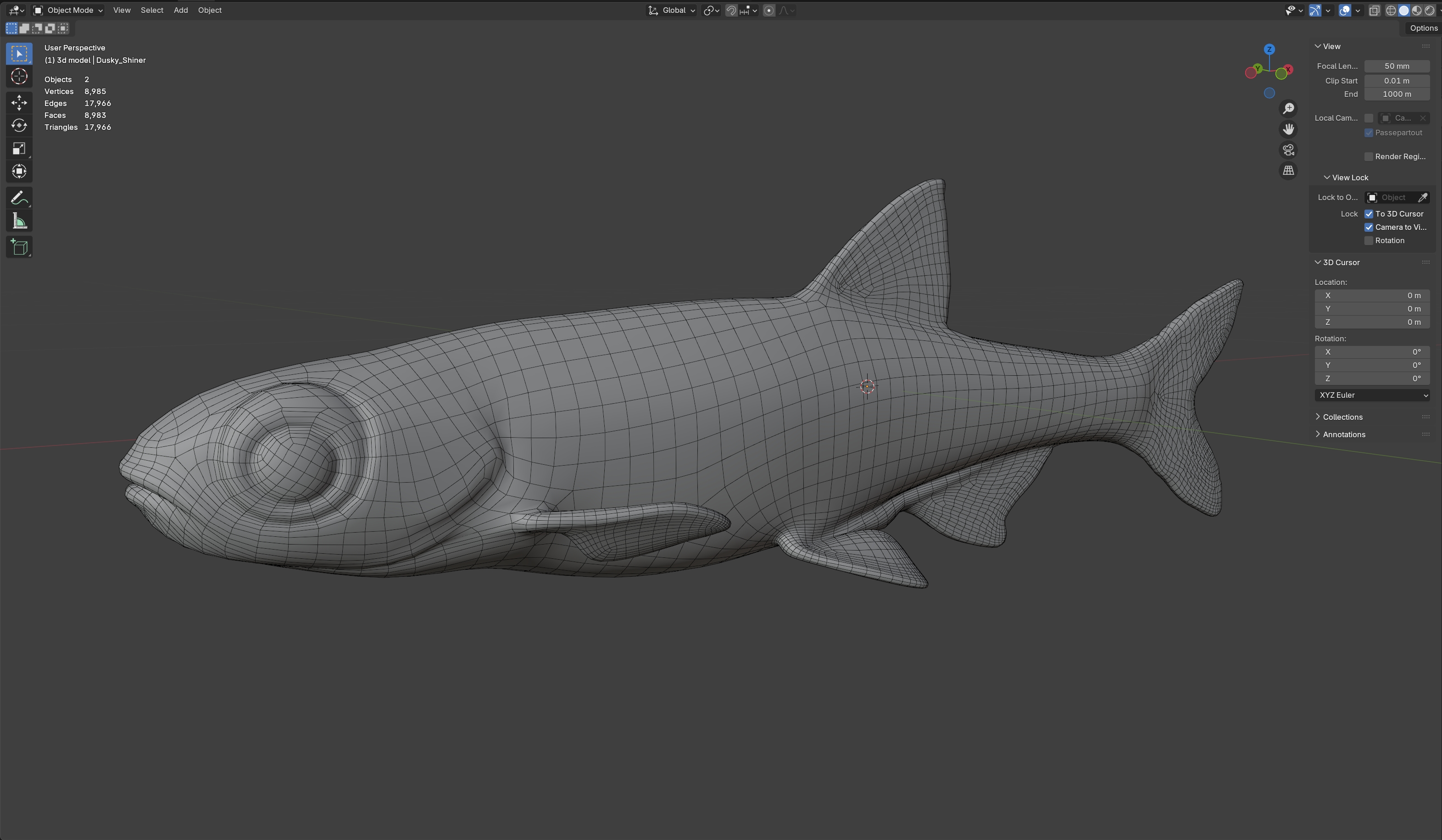Expand the Collections panel

tap(1342, 417)
